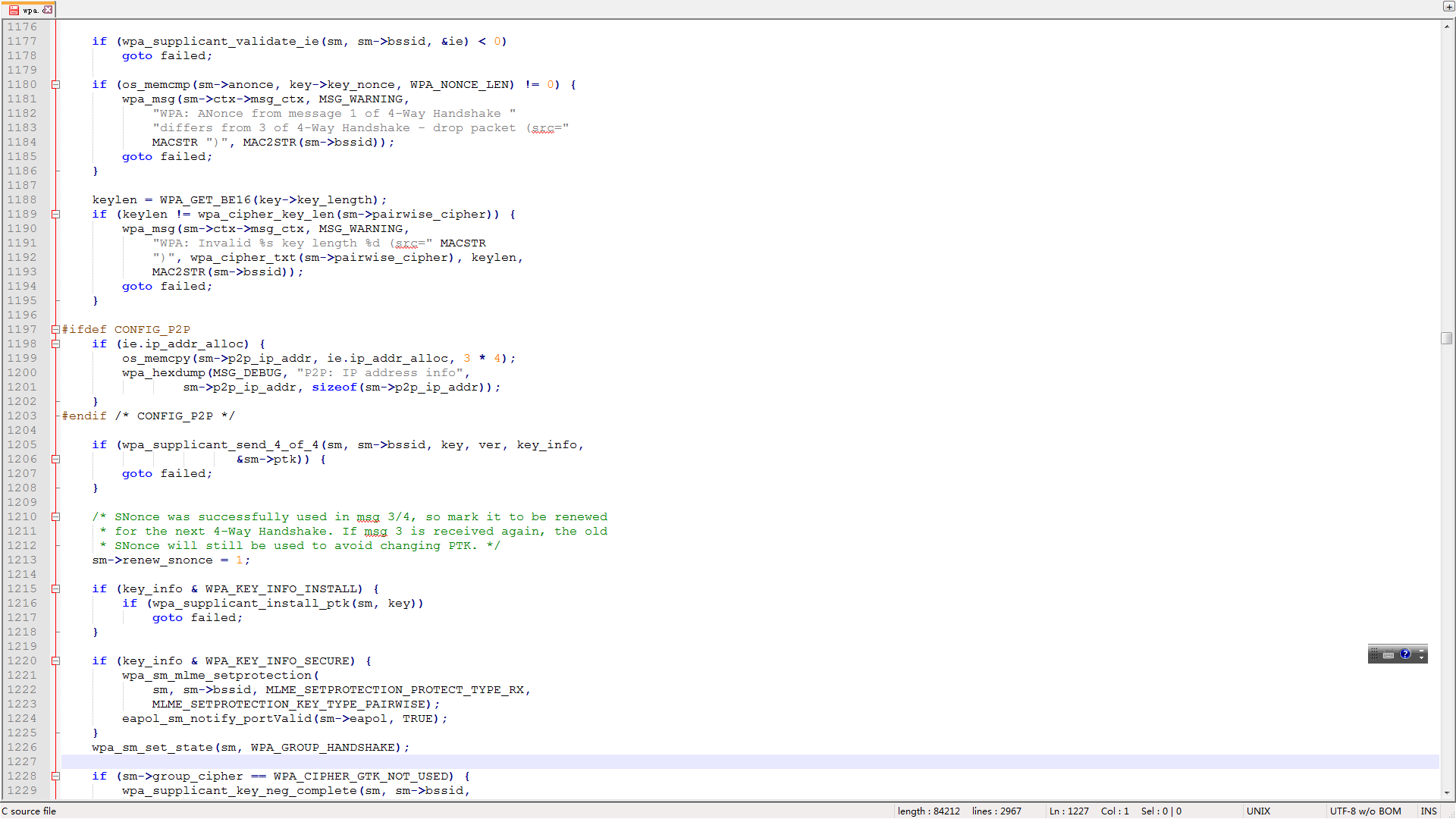This screenshot has height=819, width=1456.
Task: Collapse the fold at line 1180
Action: (55, 85)
